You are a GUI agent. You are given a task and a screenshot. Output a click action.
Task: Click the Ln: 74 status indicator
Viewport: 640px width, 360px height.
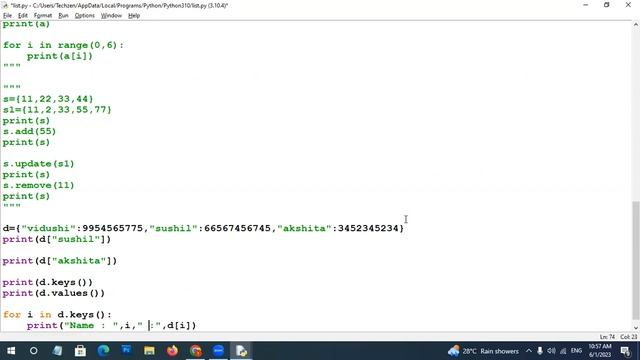point(607,337)
